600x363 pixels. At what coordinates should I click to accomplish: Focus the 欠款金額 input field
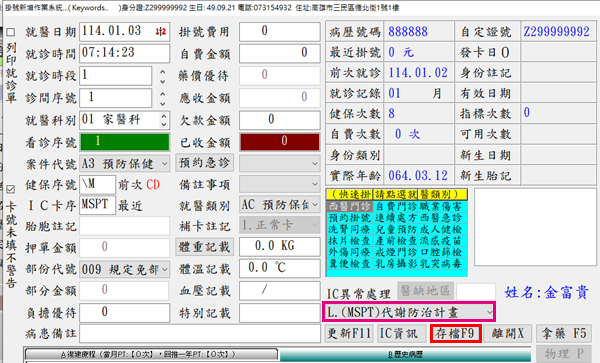pos(280,120)
